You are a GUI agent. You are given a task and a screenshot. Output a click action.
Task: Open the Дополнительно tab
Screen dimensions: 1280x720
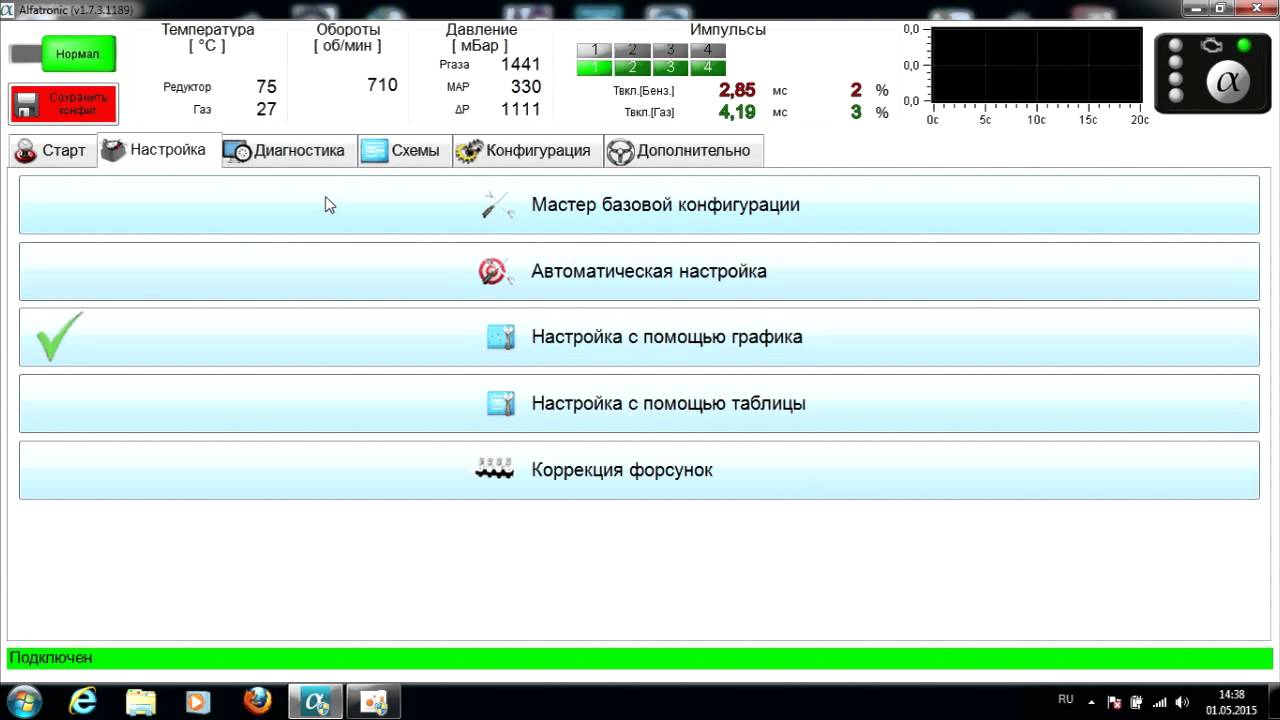684,151
